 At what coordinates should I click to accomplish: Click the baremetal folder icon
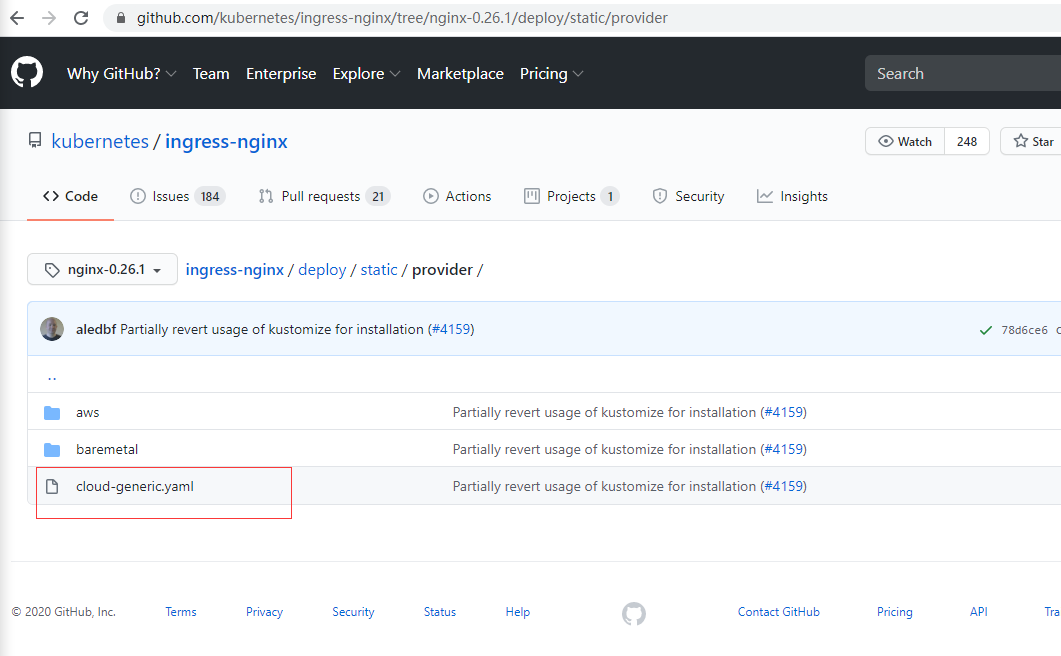click(x=52, y=450)
